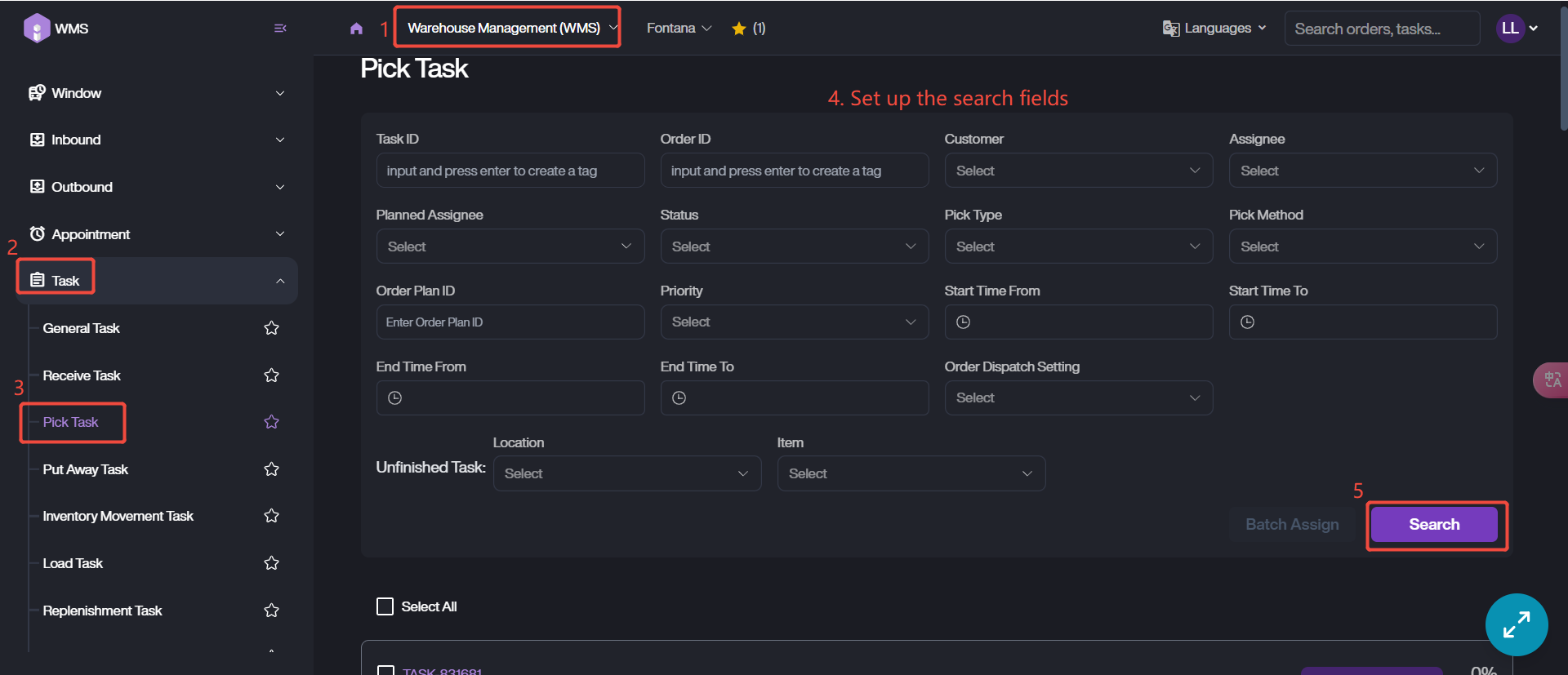The width and height of the screenshot is (1568, 675).
Task: Click the Order Plan ID input field
Action: 510,322
